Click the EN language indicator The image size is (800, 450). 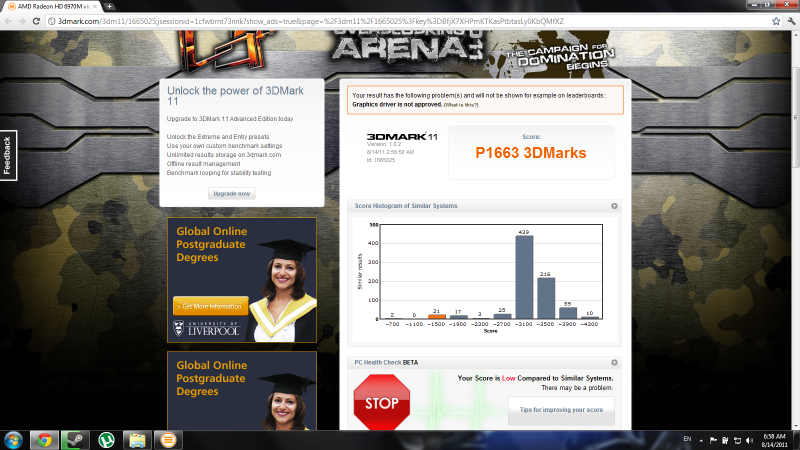(x=687, y=439)
